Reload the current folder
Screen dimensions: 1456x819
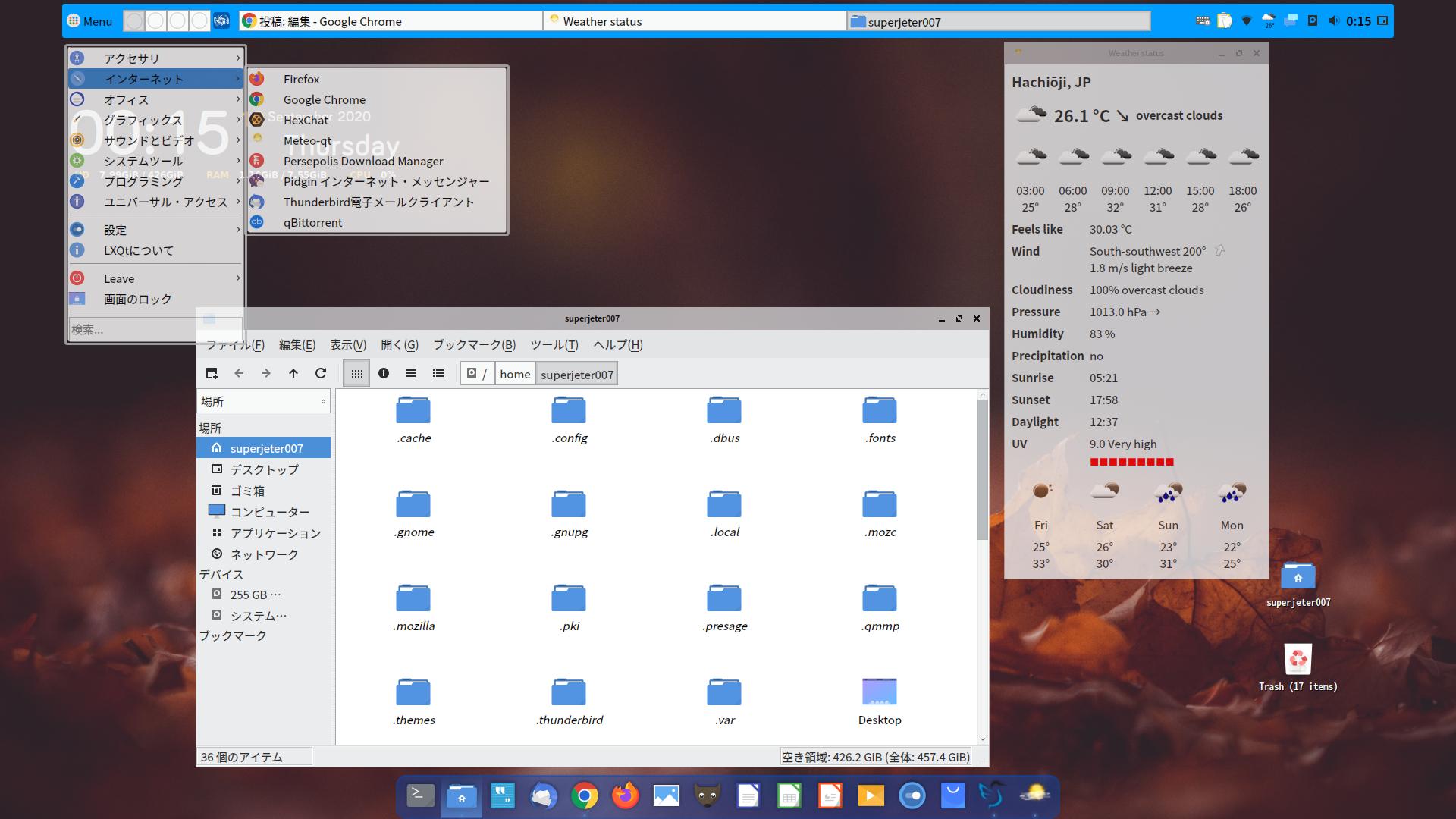[x=321, y=373]
